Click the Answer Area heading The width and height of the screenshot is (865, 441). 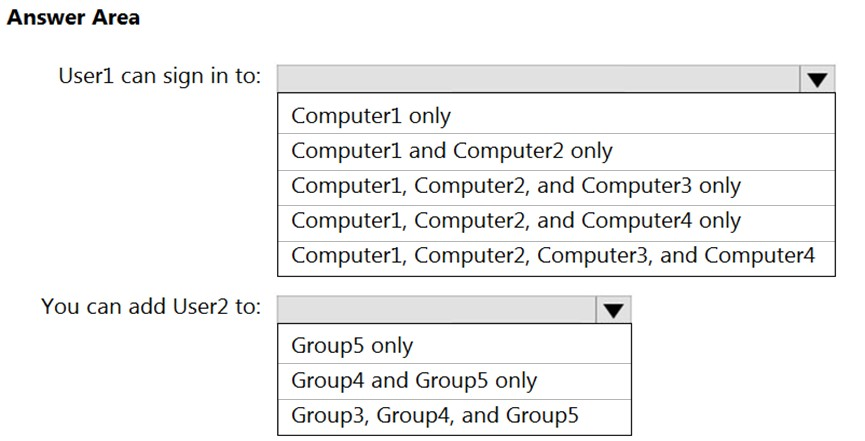73,17
